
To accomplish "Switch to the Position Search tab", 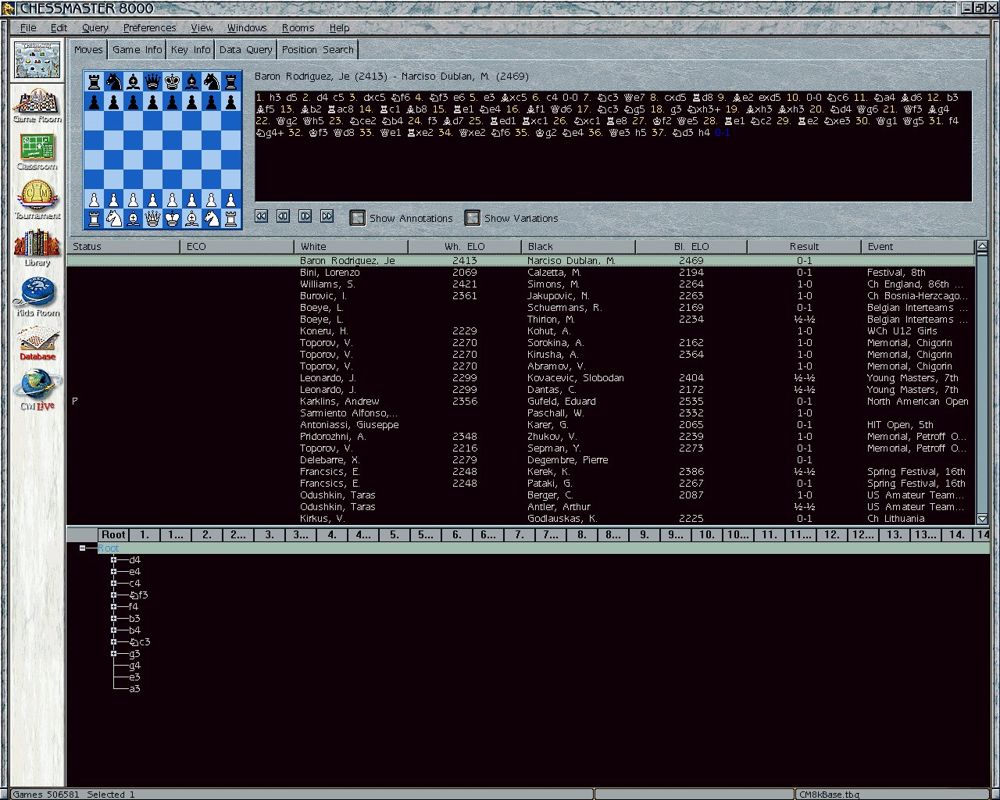I will pos(317,49).
